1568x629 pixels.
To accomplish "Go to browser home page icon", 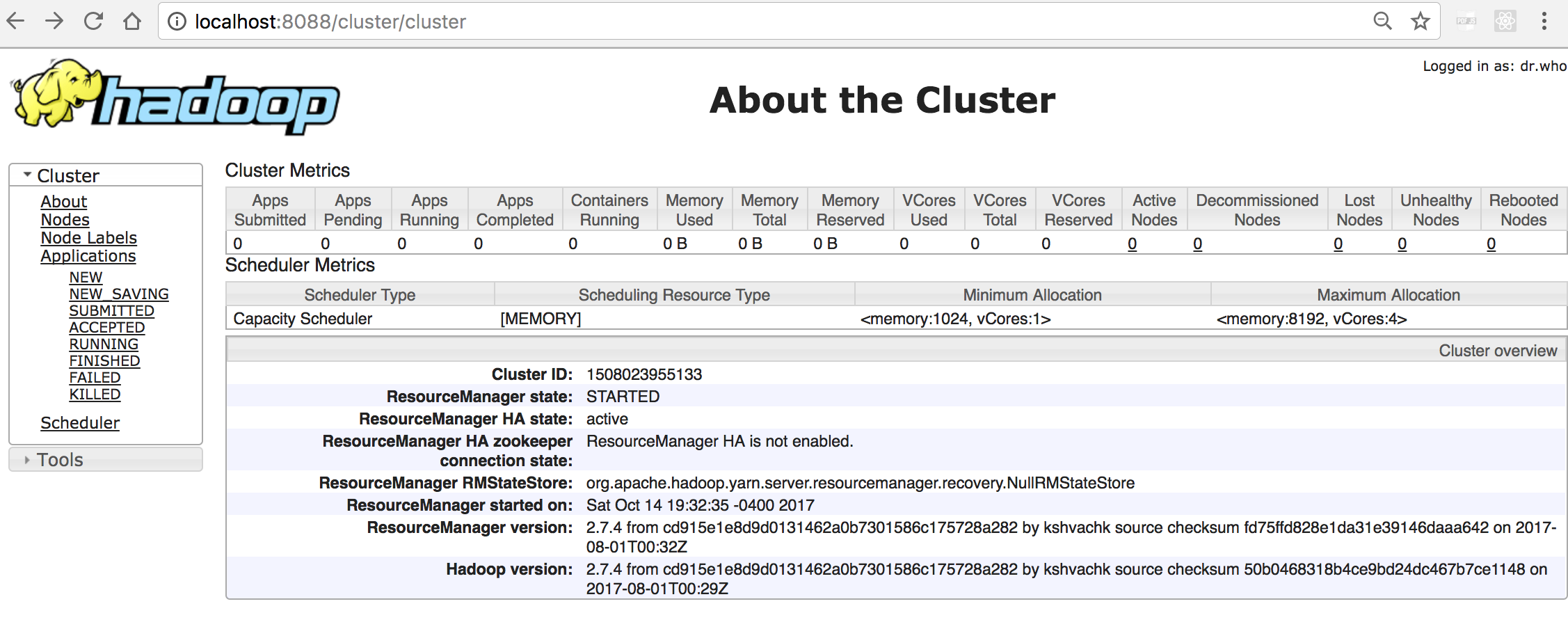I will [132, 22].
